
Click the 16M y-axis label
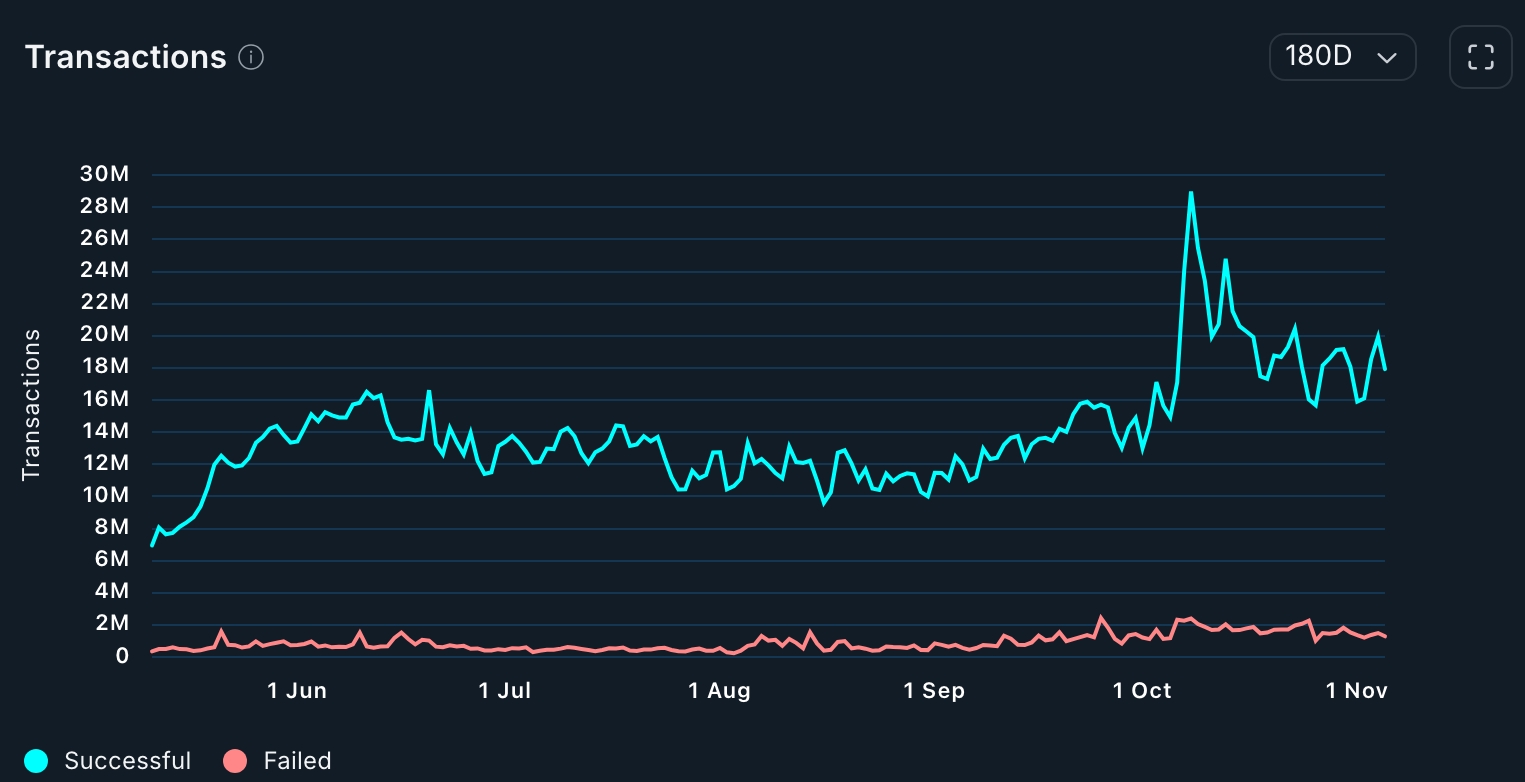click(104, 399)
